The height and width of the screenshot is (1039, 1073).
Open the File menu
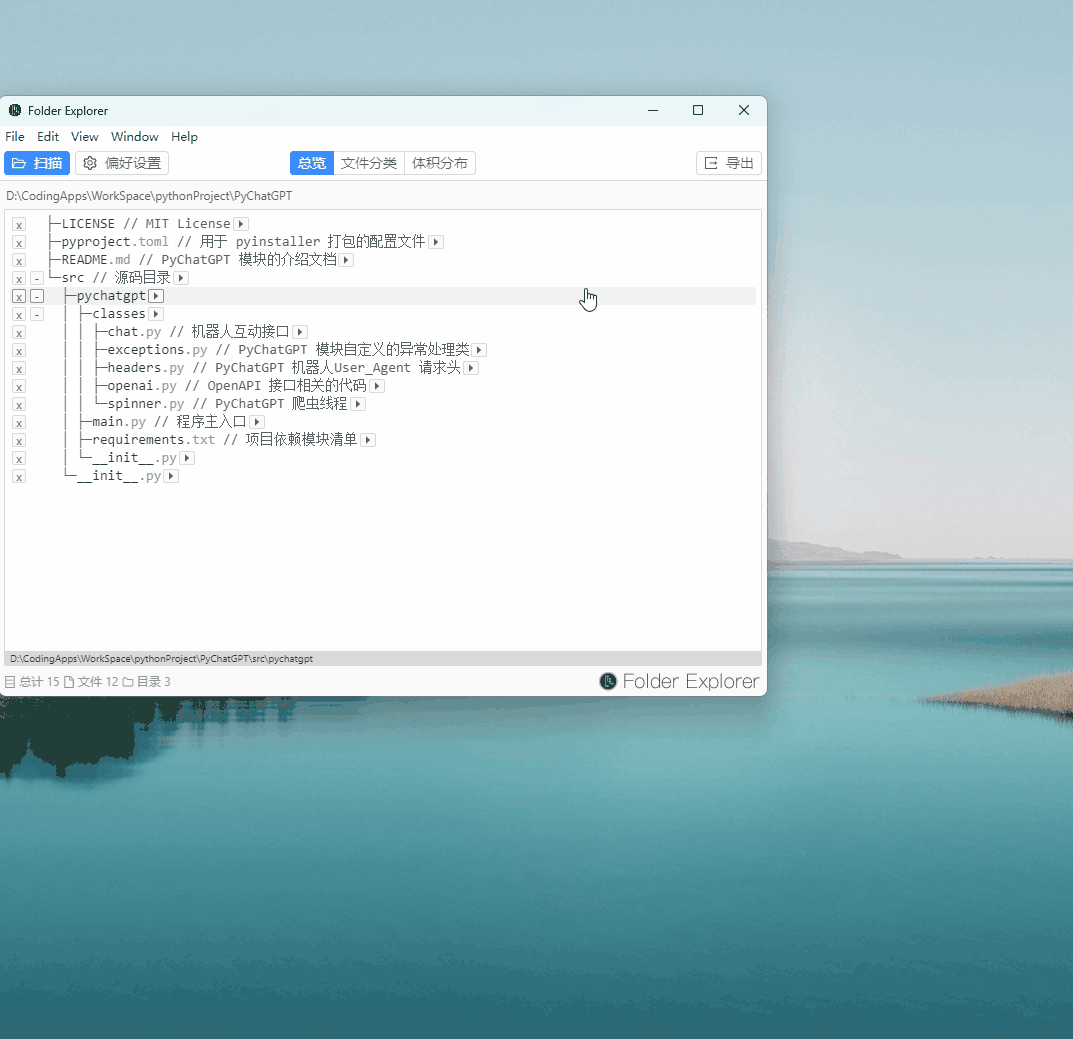click(x=14, y=137)
